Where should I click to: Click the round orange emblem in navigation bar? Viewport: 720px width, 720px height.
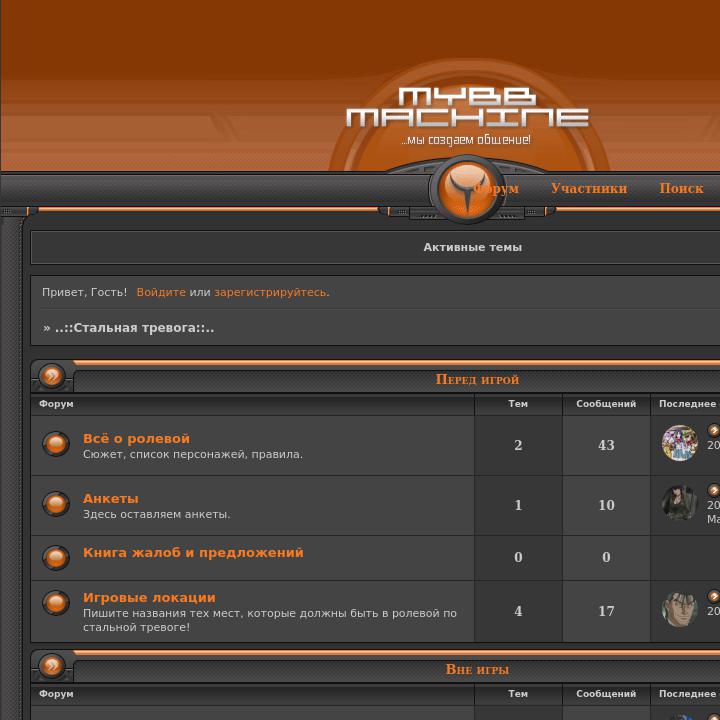(x=467, y=189)
